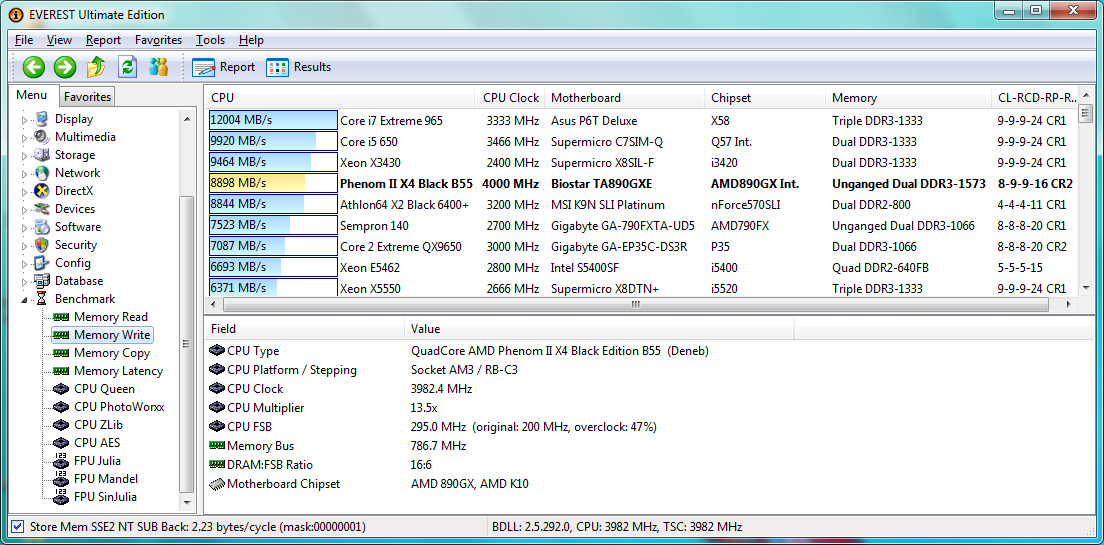Click the Refresh toolbar icon
The image size is (1104, 545).
click(x=127, y=67)
